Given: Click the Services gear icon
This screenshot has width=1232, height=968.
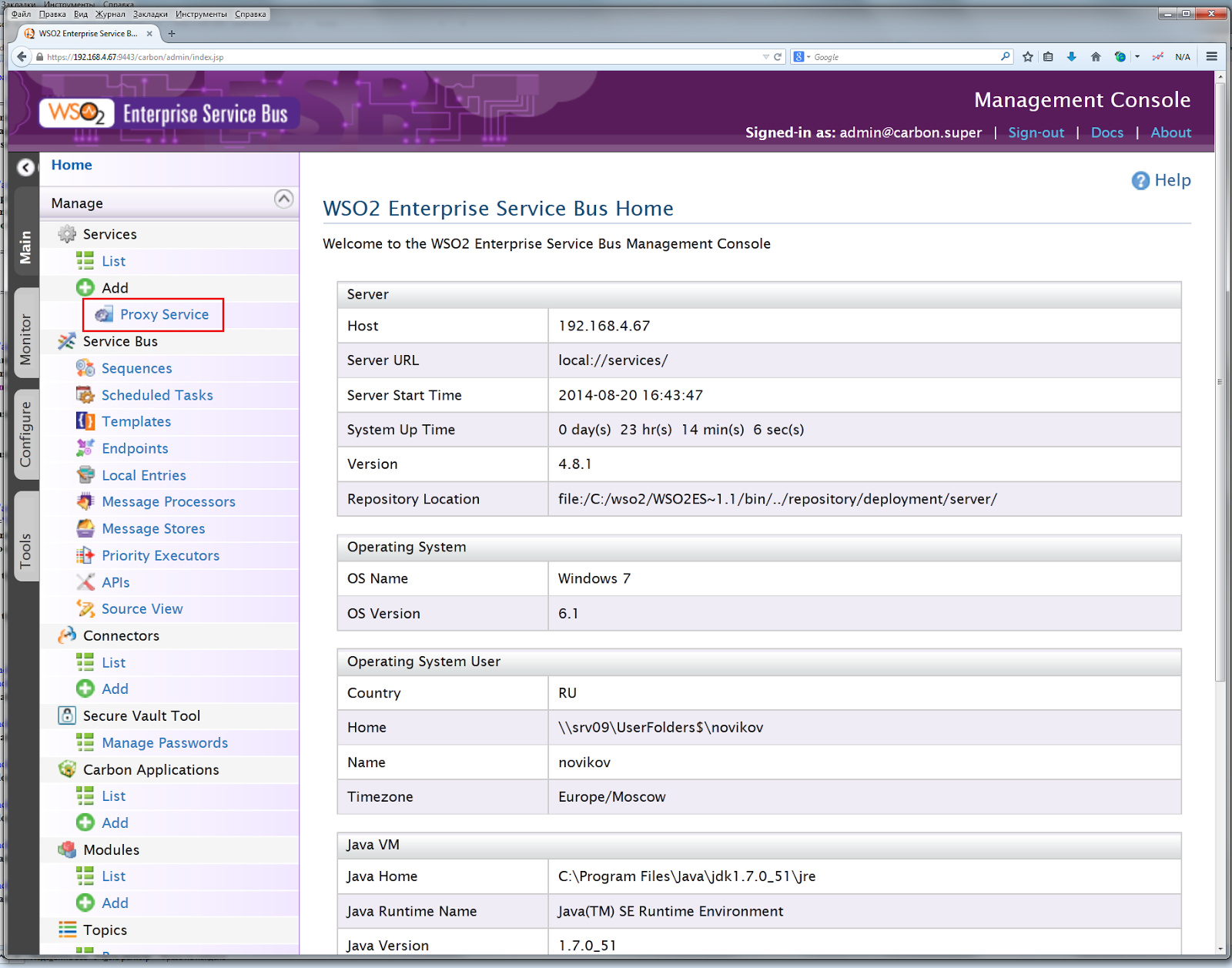Looking at the screenshot, I should point(67,234).
